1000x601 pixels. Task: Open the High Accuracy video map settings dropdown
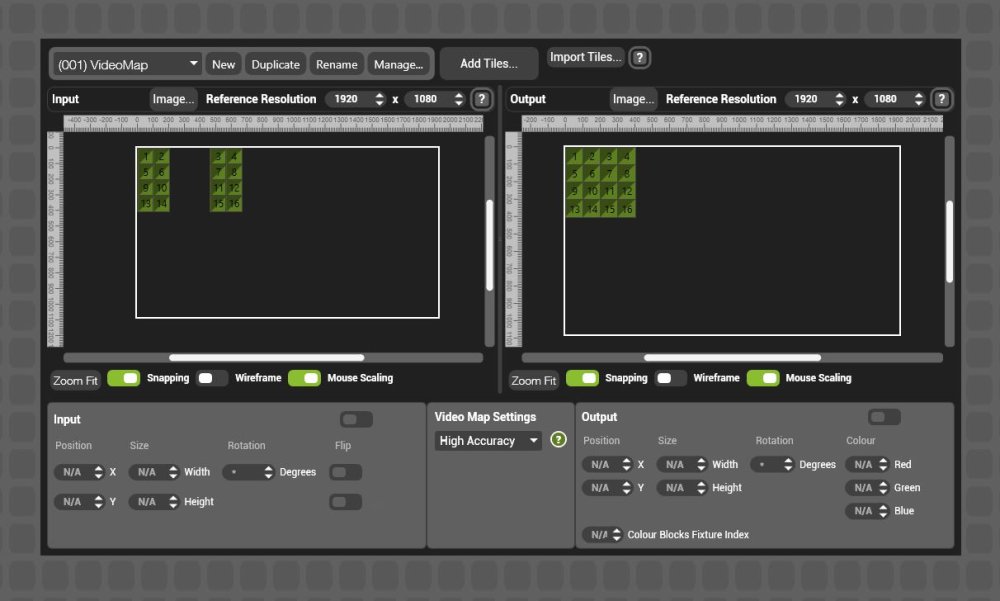(x=487, y=440)
